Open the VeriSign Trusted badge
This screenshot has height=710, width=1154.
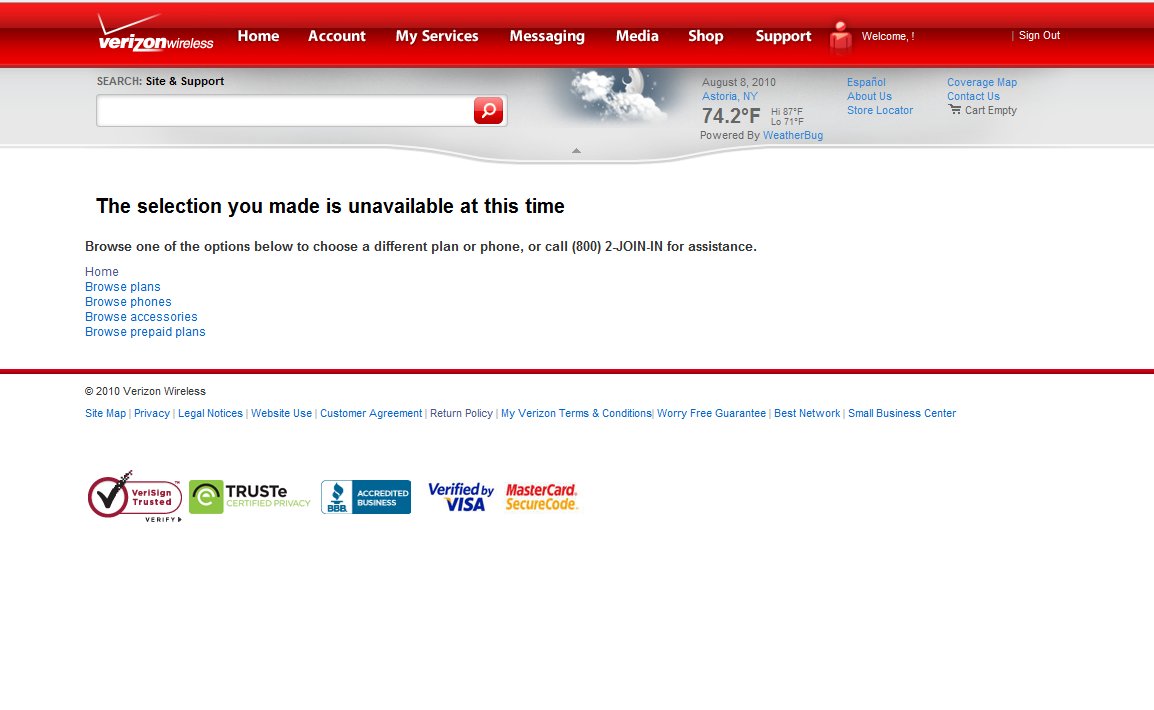tap(135, 497)
